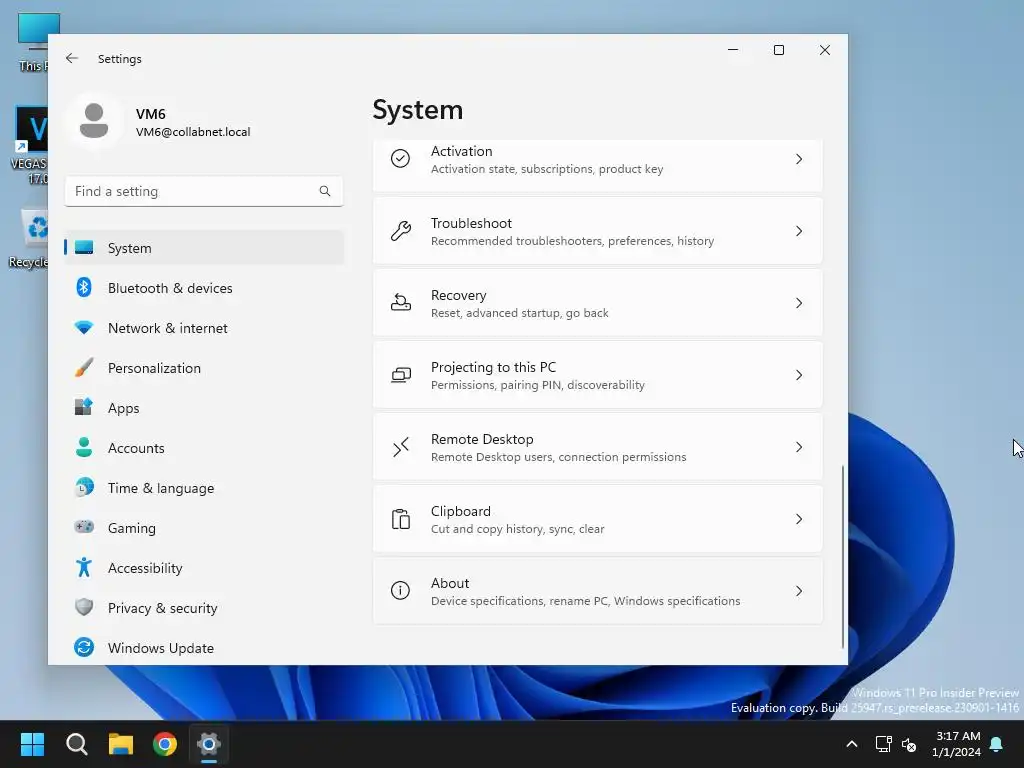The height and width of the screenshot is (768, 1024).
Task: Click the VM6@collabnet.local account email
Action: pos(193,131)
